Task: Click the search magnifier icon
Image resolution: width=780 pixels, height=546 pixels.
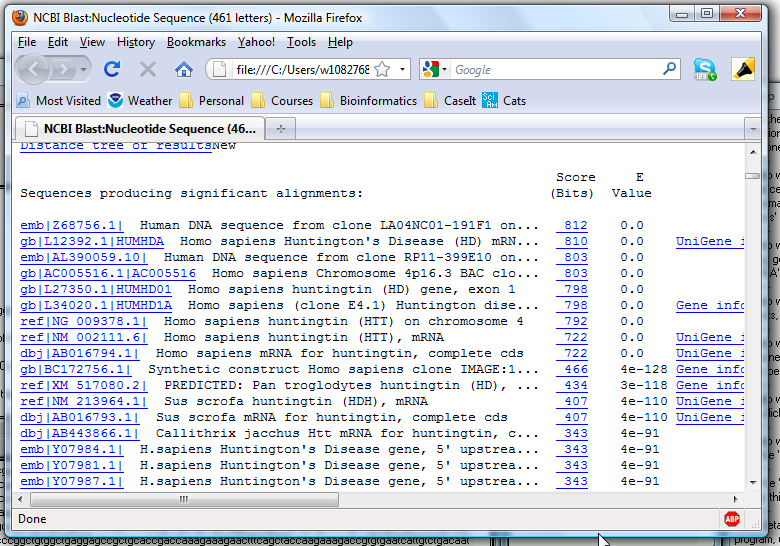Action: [x=670, y=68]
